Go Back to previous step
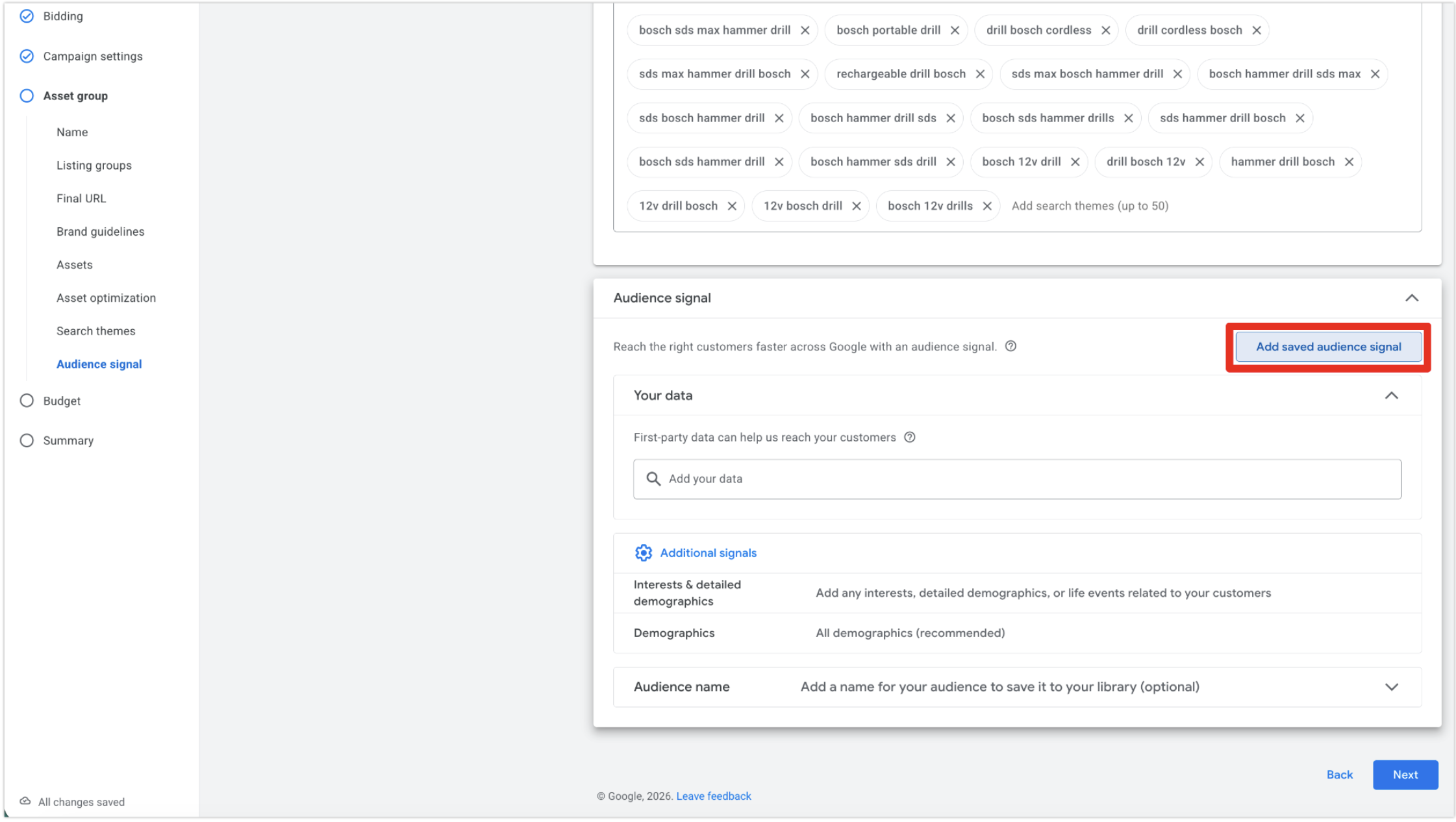 [x=1340, y=775]
